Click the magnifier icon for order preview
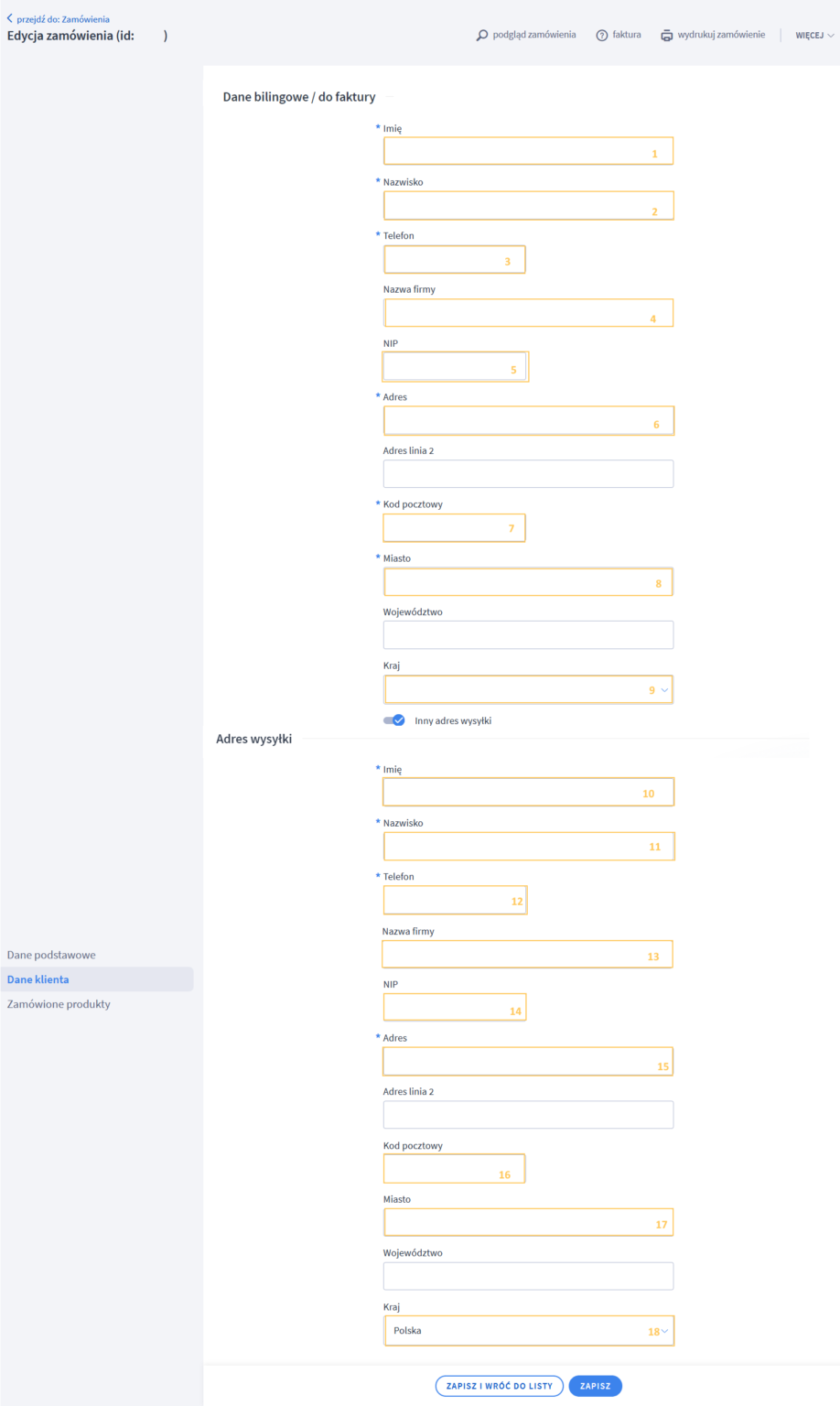Screen dimensions: 840x1406 tap(482, 36)
